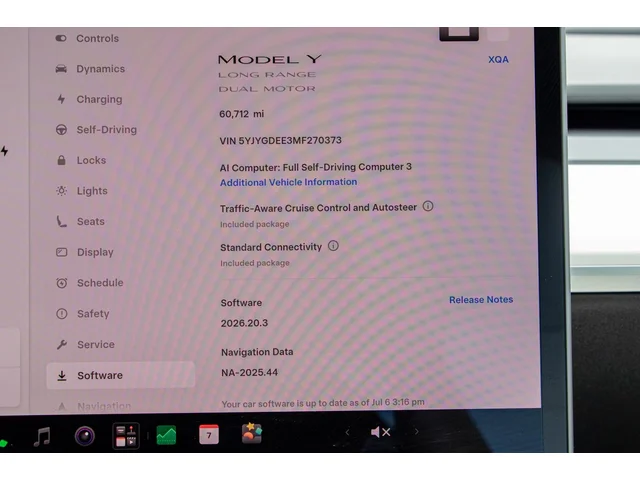Tap the Model Y name text
640x480 pixels.
270,60
